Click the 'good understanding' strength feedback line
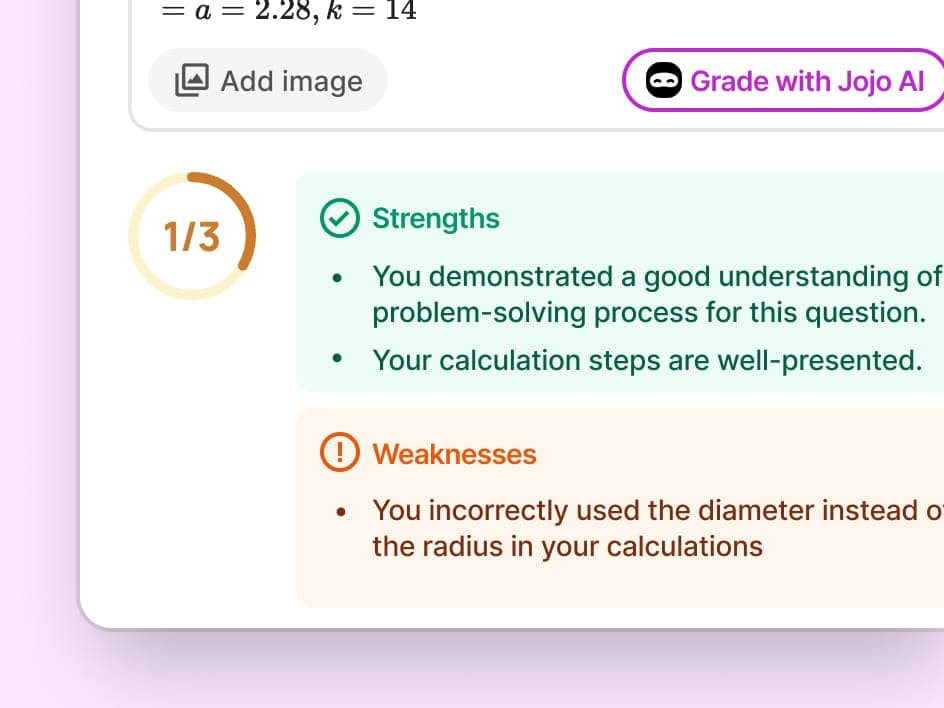 (x=656, y=276)
